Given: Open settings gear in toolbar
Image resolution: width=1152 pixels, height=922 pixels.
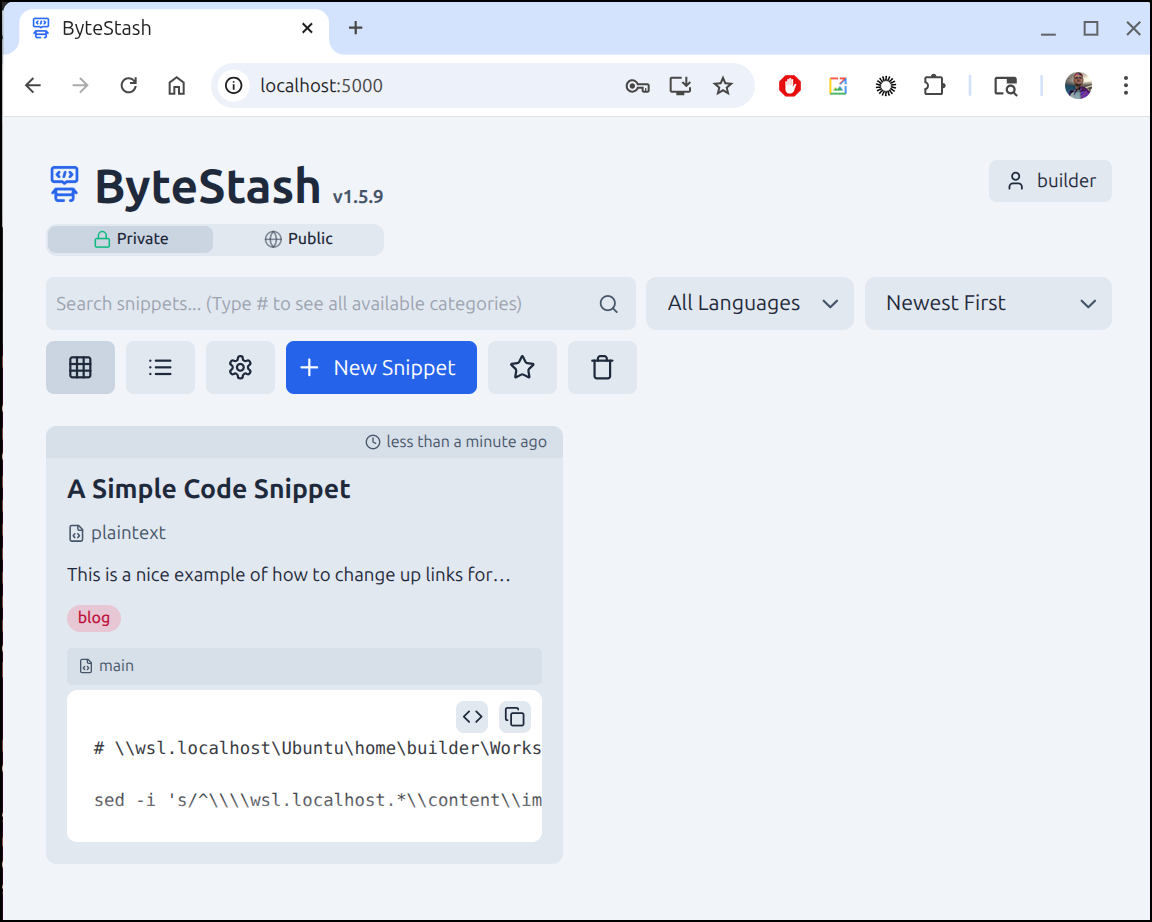Looking at the screenshot, I should point(240,368).
